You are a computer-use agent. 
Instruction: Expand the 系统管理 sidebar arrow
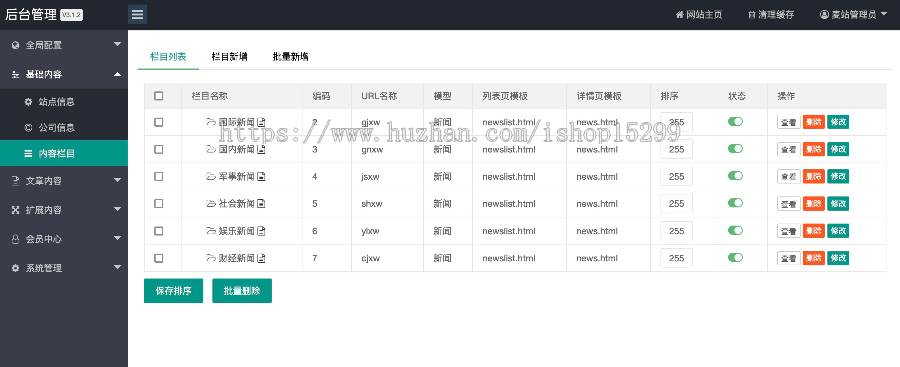(117, 267)
